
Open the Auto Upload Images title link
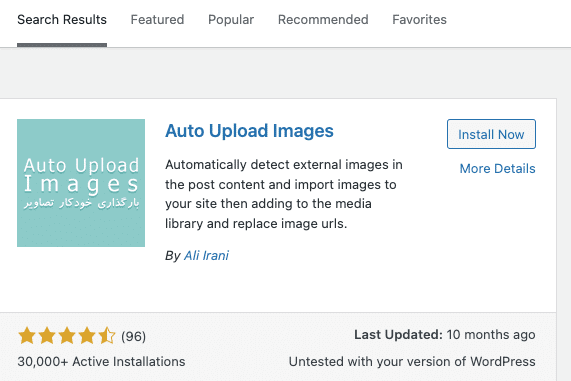(x=249, y=131)
